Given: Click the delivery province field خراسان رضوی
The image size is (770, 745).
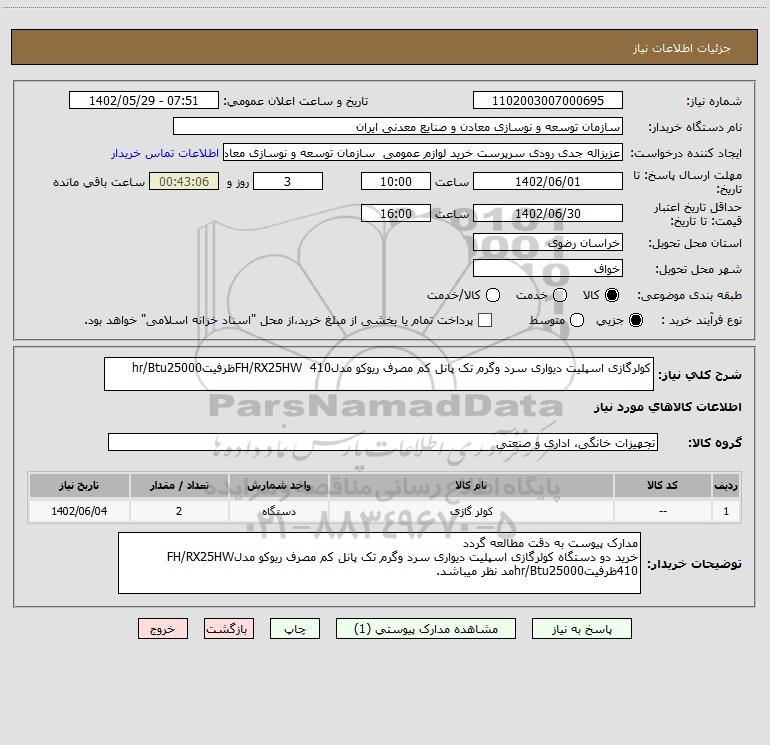Looking at the screenshot, I should 548,243.
